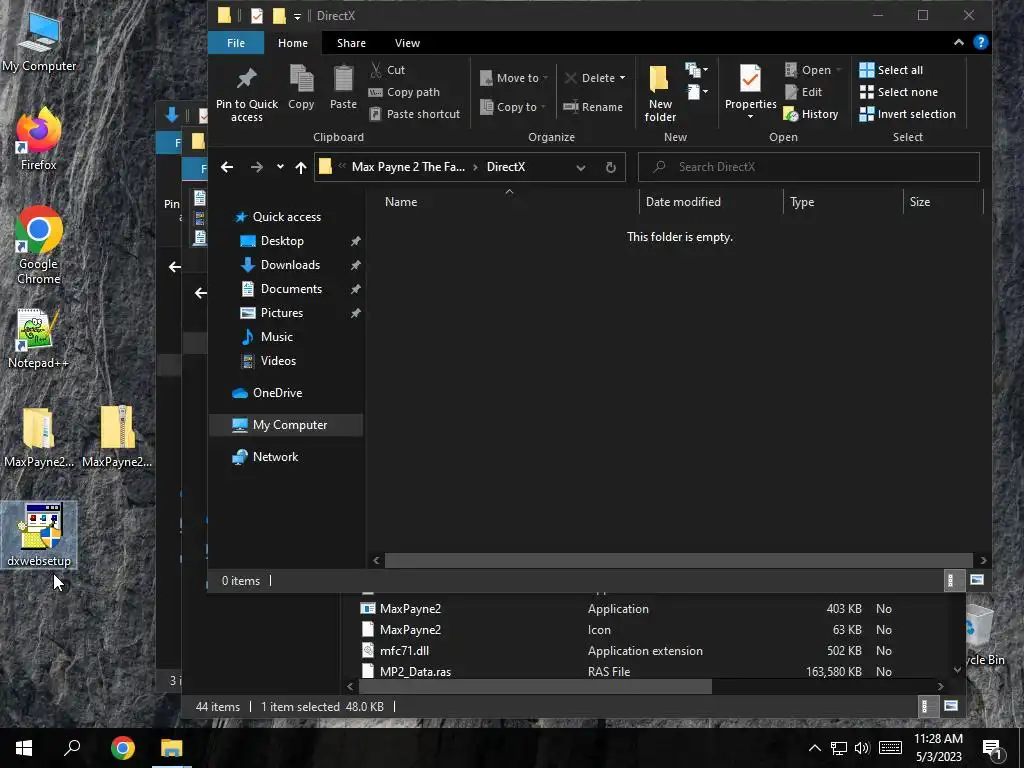The width and height of the screenshot is (1024, 768).
Task: Click the Search DirectX field
Action: (x=808, y=167)
